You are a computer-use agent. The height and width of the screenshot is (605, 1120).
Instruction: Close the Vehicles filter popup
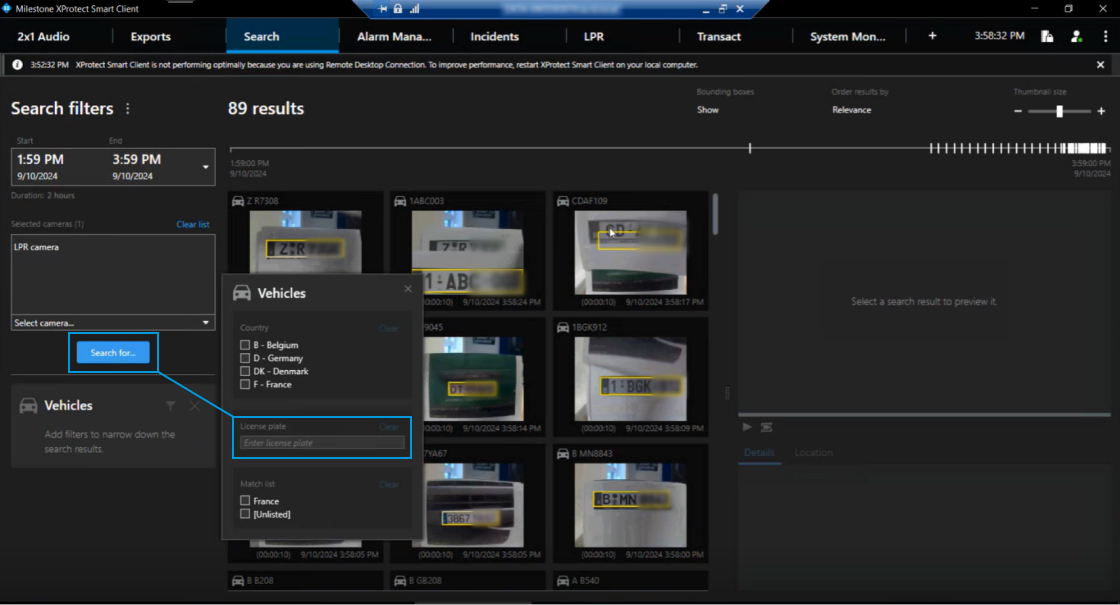click(x=408, y=289)
